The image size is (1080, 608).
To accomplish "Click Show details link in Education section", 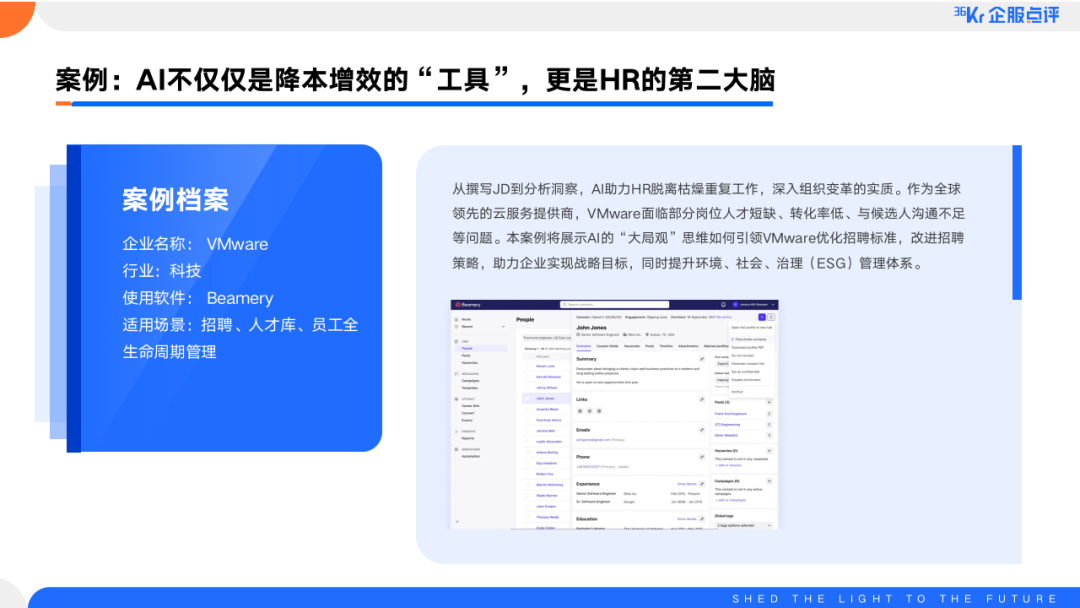I will coord(687,518).
